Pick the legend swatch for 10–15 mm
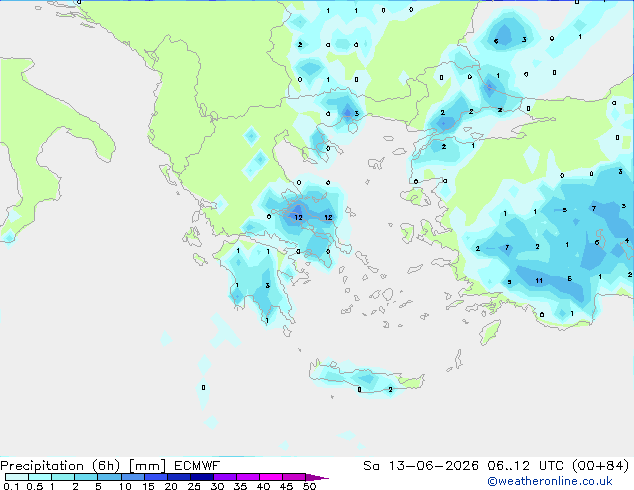 (x=132, y=477)
